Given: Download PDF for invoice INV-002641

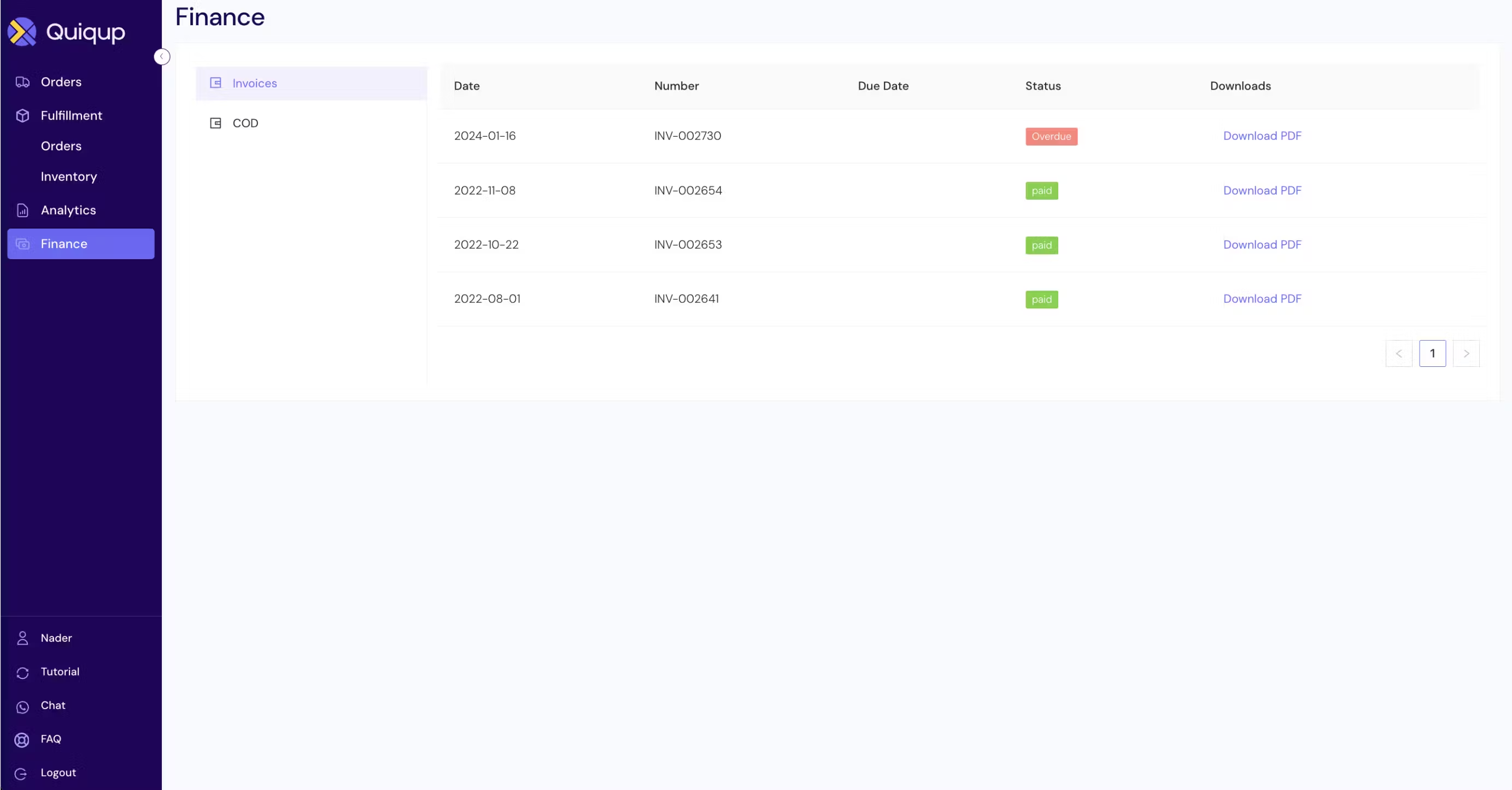Looking at the screenshot, I should tap(1262, 299).
